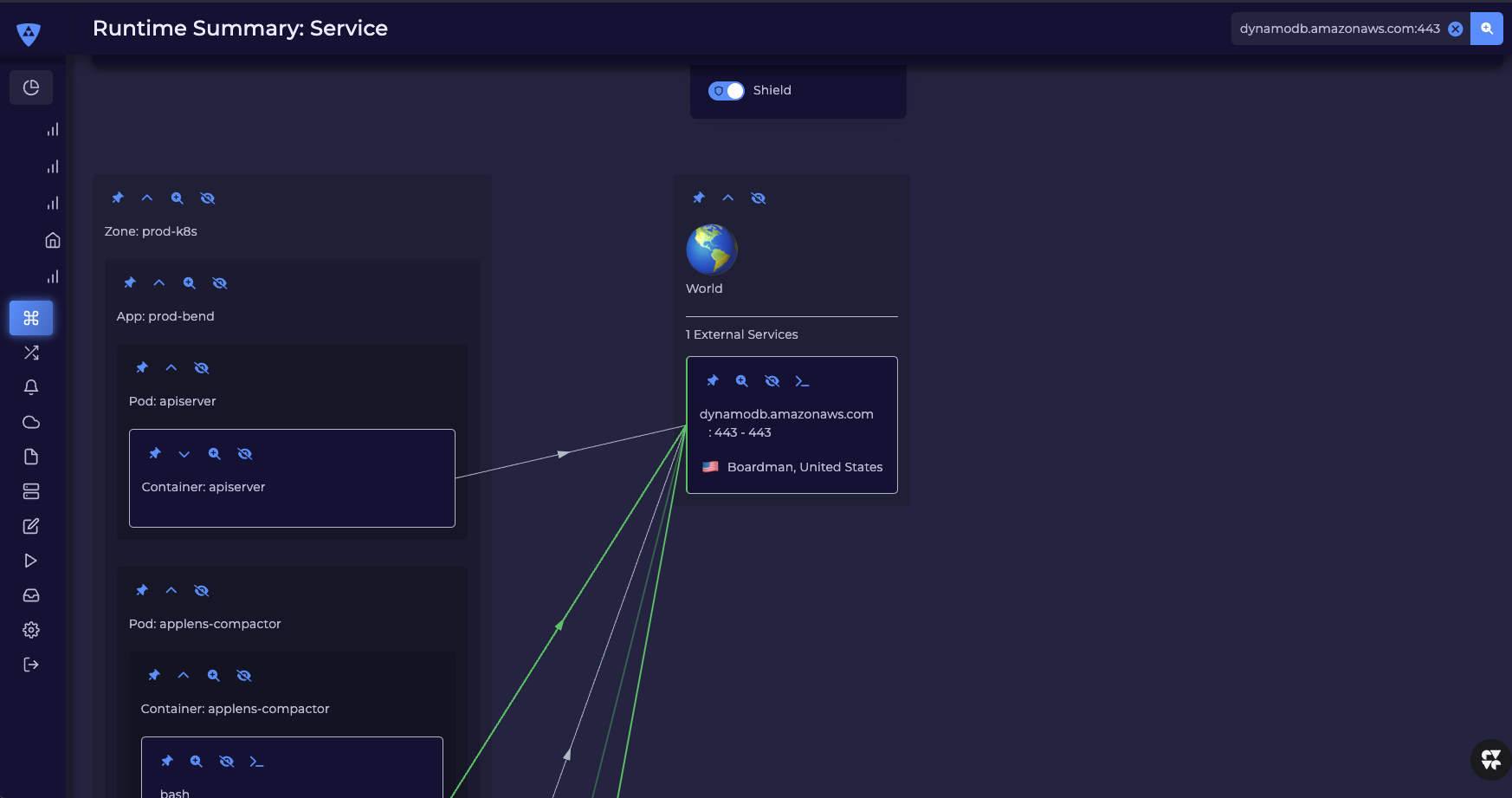The image size is (1512, 798).
Task: Click the search button in top bar
Action: click(x=1486, y=29)
